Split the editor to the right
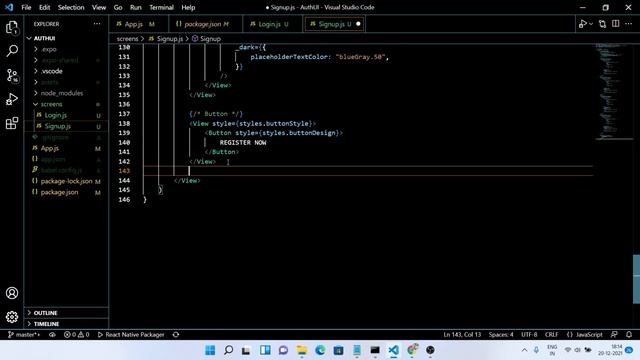 [616, 24]
